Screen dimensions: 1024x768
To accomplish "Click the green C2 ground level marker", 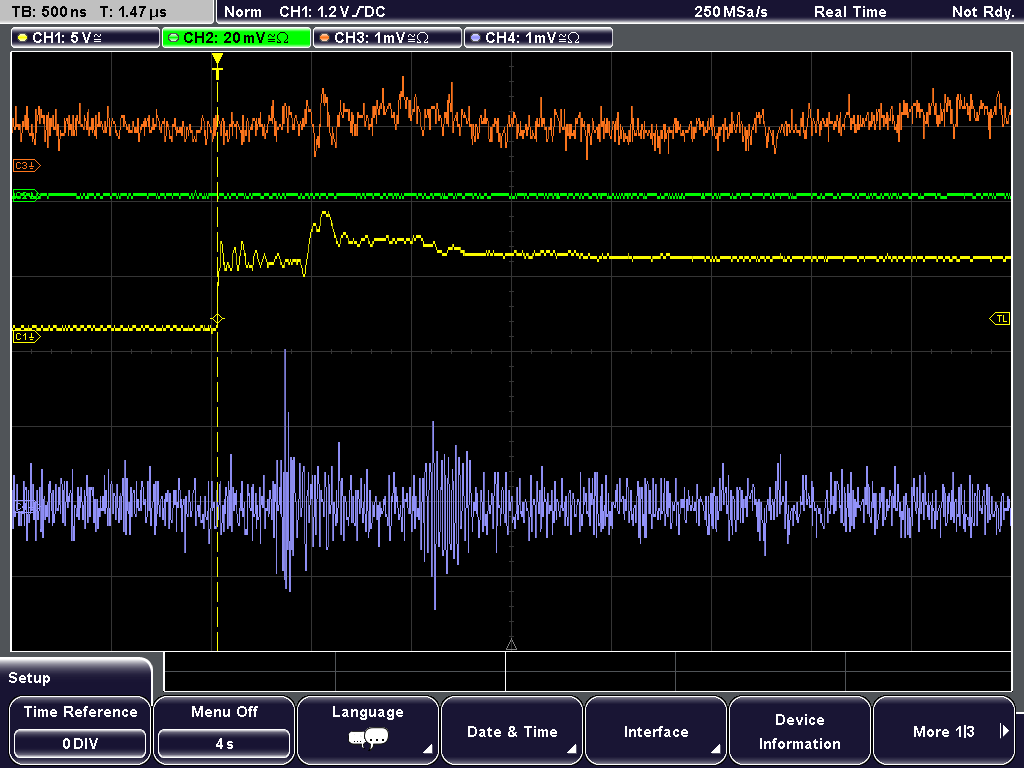I will click(26, 195).
